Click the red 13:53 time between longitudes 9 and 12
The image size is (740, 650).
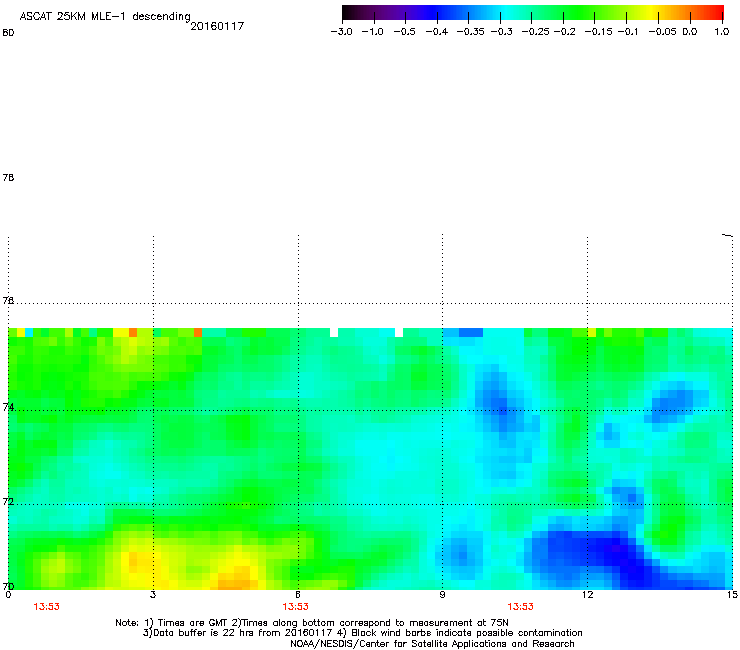point(521,607)
